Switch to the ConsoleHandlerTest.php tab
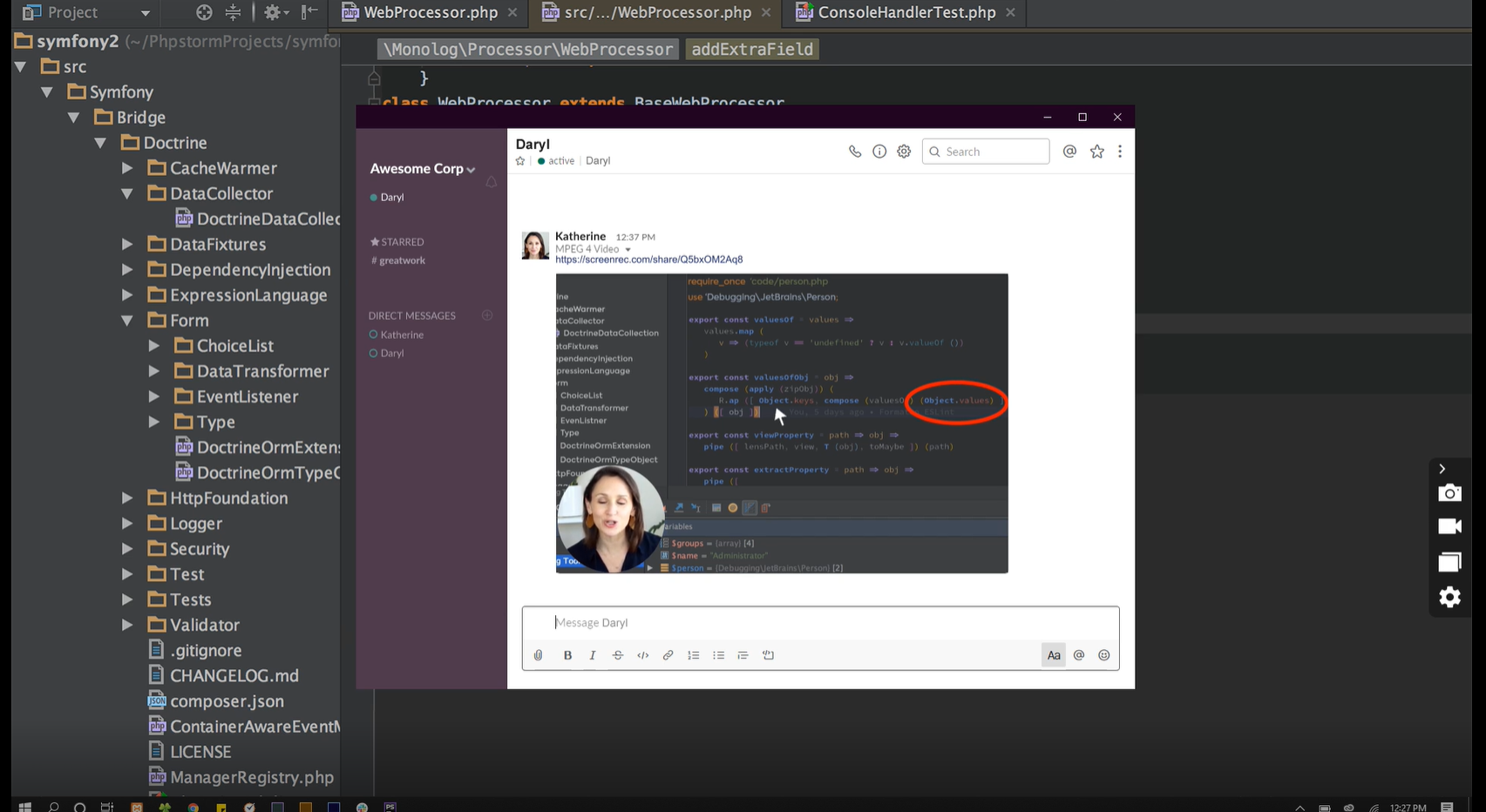1486x812 pixels. (x=906, y=12)
